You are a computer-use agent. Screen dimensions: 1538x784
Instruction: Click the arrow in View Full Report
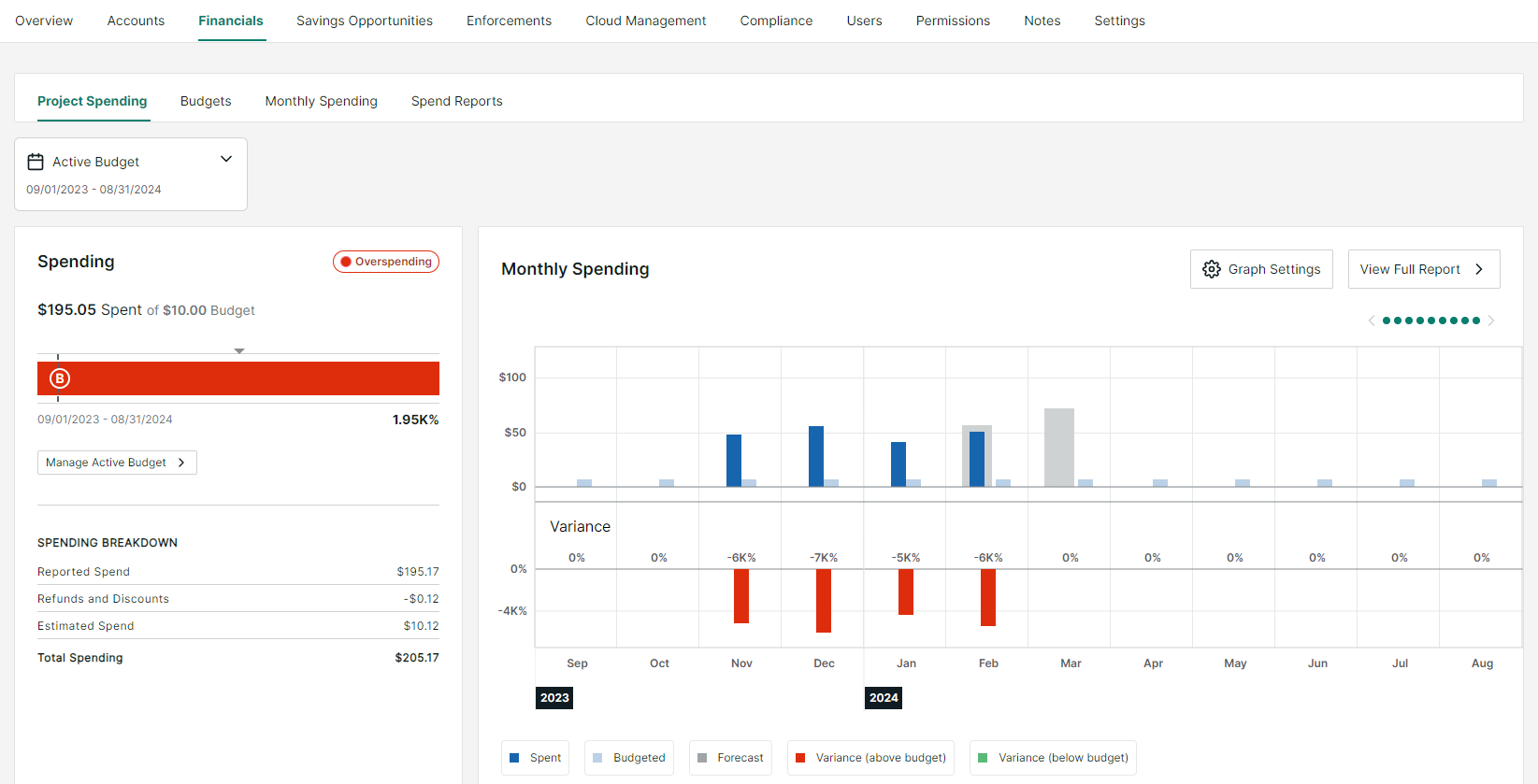point(1479,269)
